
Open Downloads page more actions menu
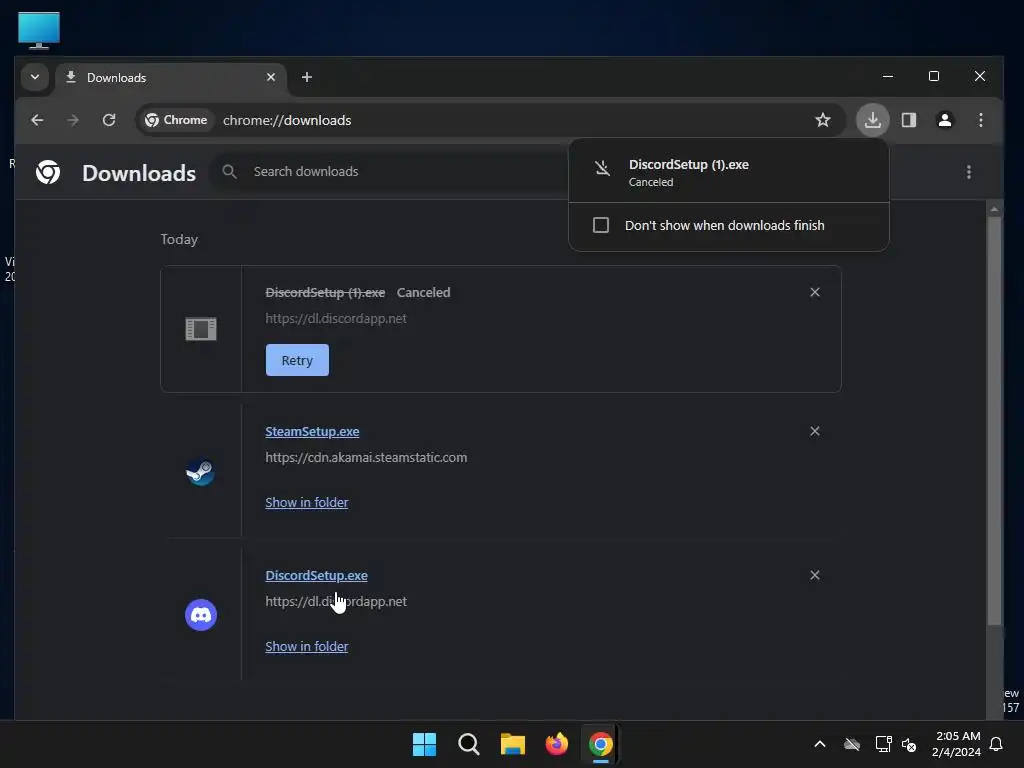click(x=968, y=172)
